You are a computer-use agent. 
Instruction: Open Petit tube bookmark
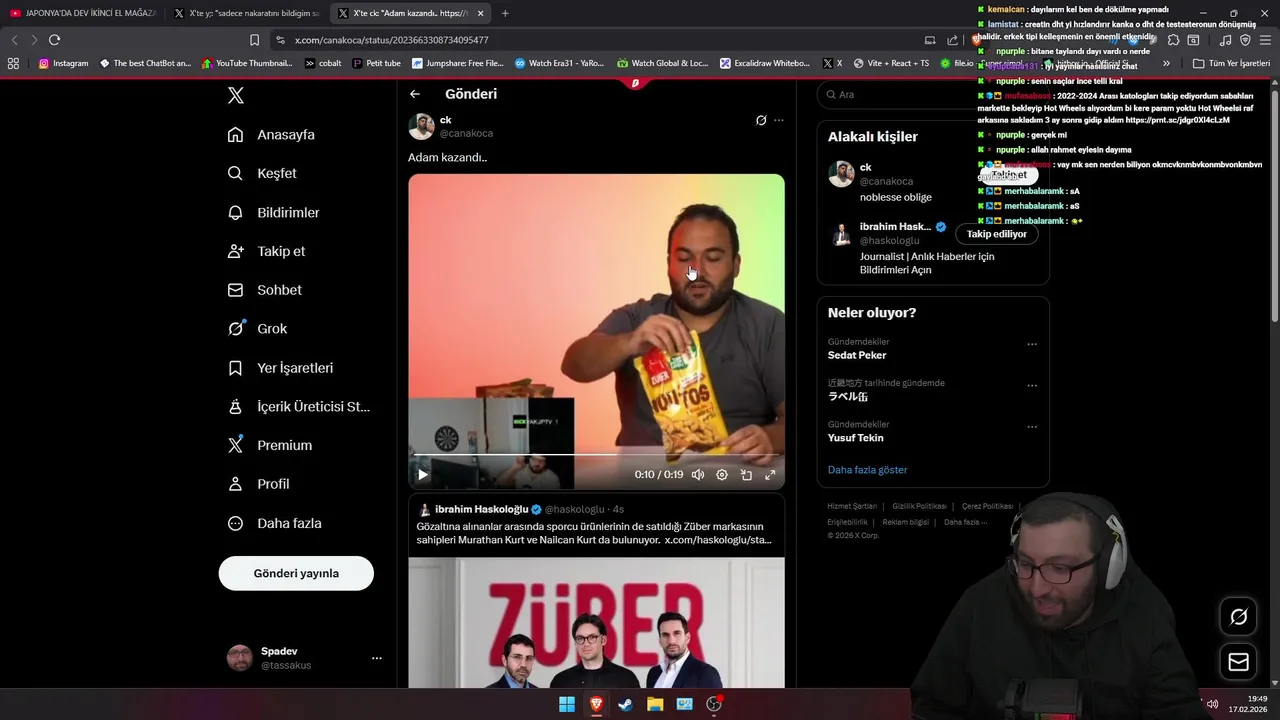(376, 63)
